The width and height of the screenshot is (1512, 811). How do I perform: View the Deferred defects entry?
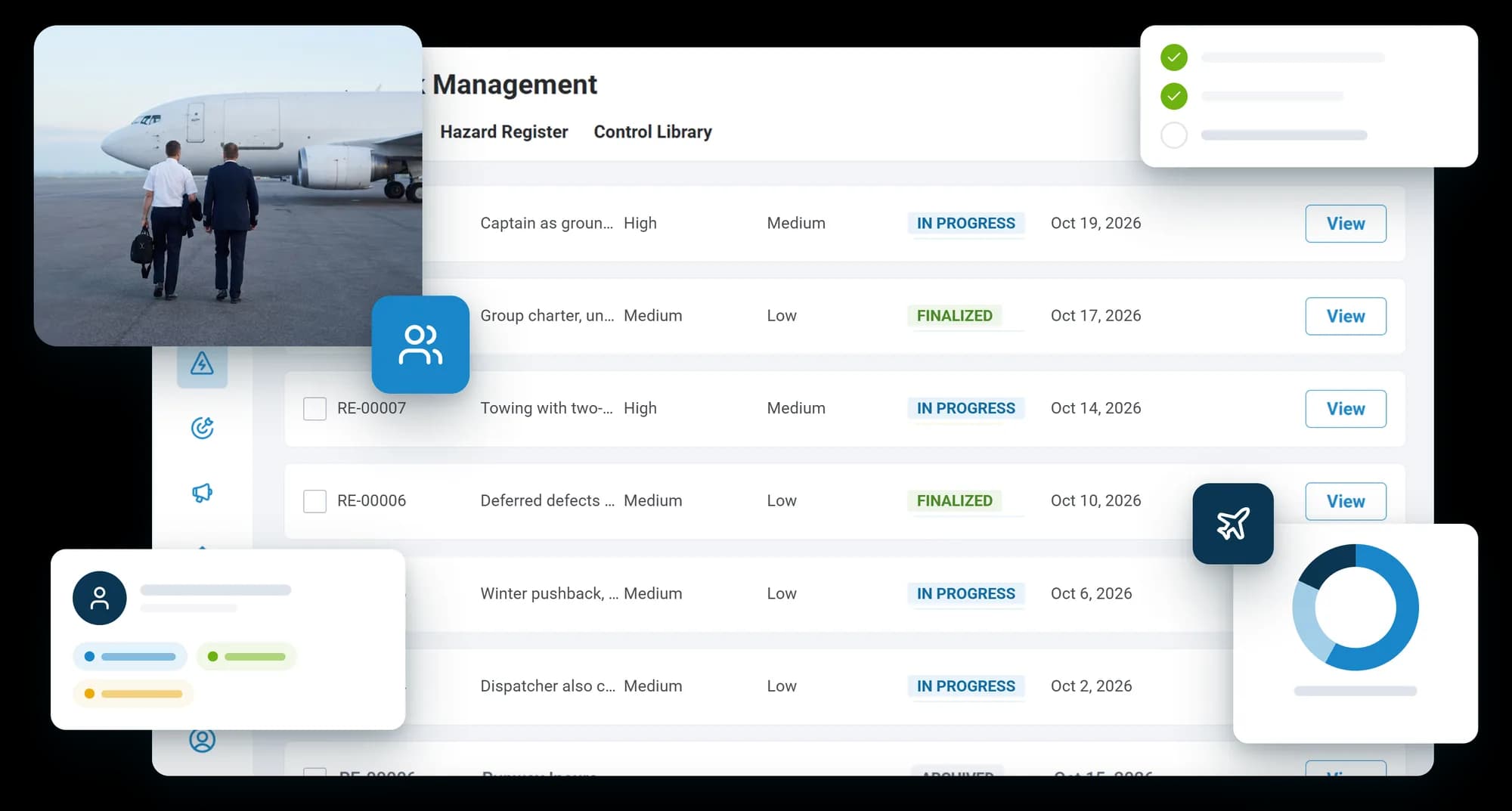[x=1346, y=501]
